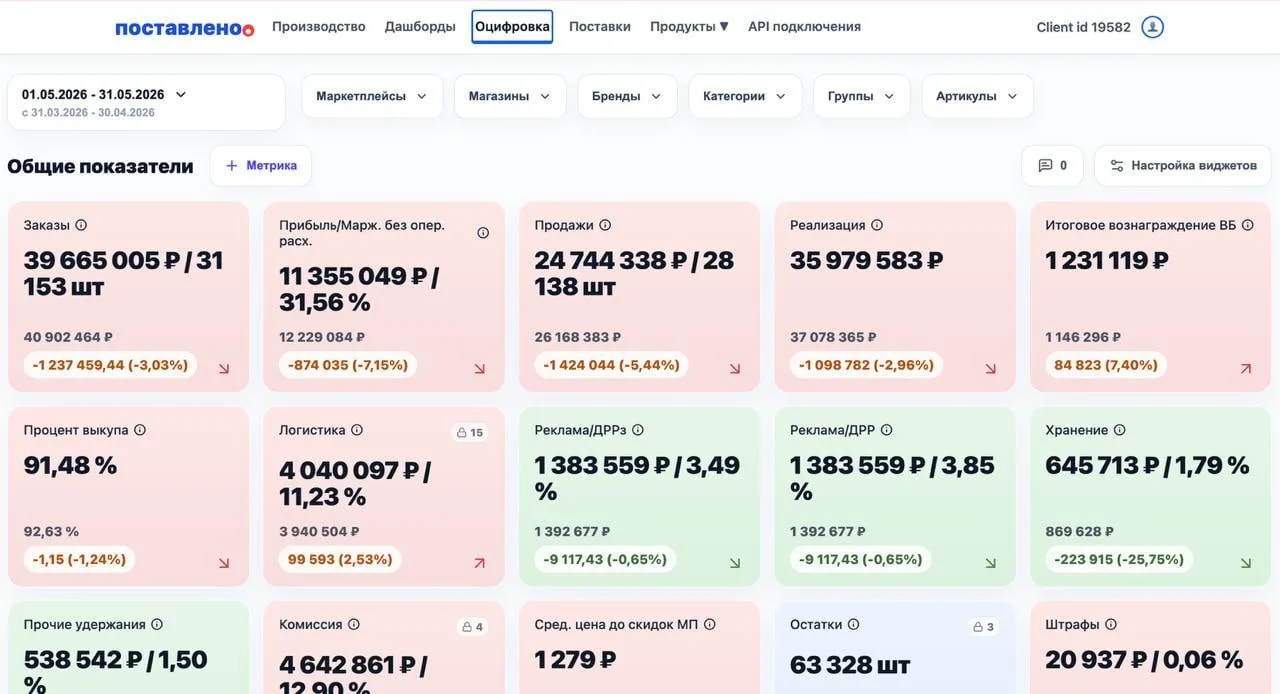1280x694 pixels.
Task: Click the + Метрика button
Action: click(260, 166)
